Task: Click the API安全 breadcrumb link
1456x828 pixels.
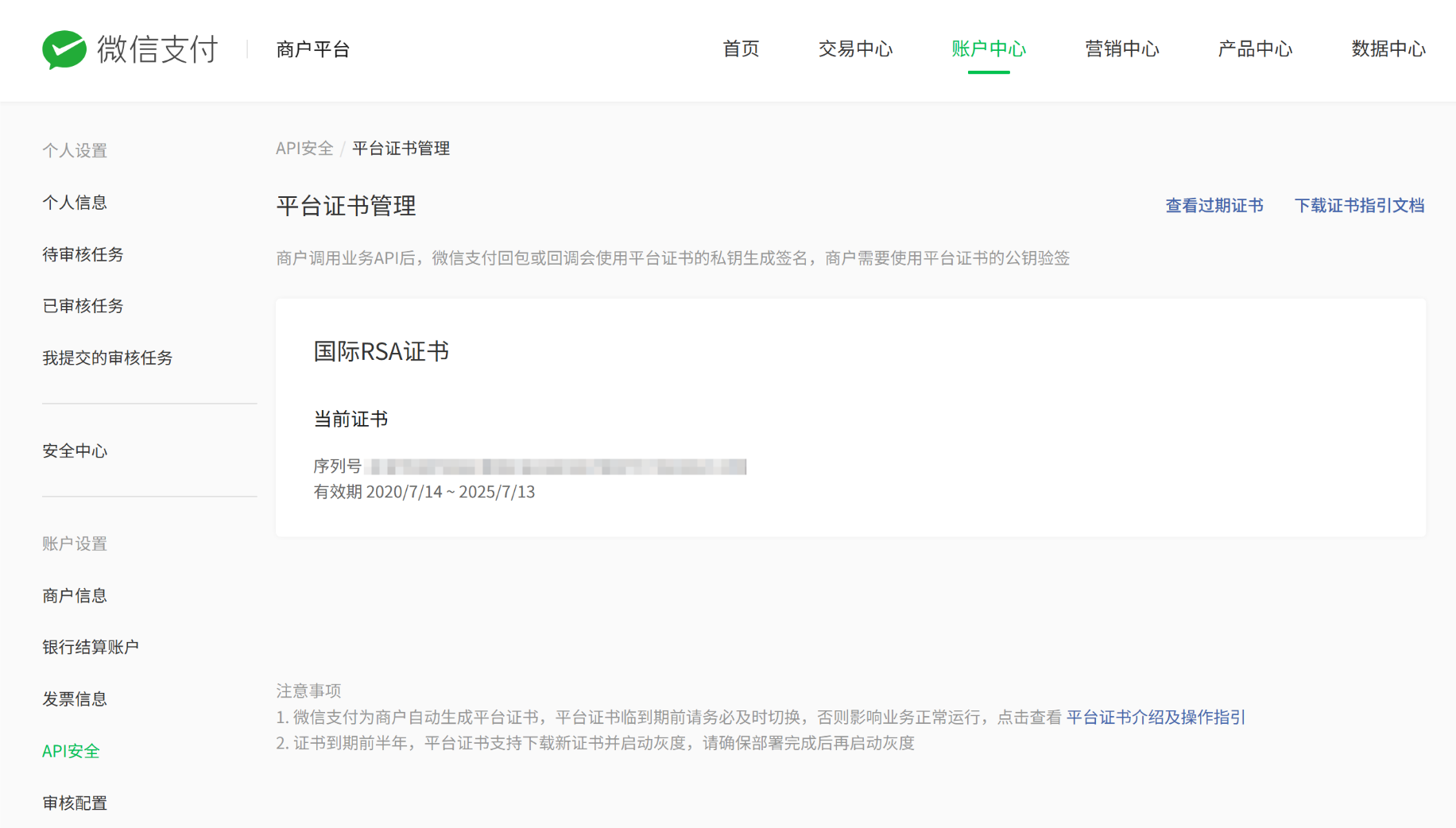Action: tap(304, 149)
